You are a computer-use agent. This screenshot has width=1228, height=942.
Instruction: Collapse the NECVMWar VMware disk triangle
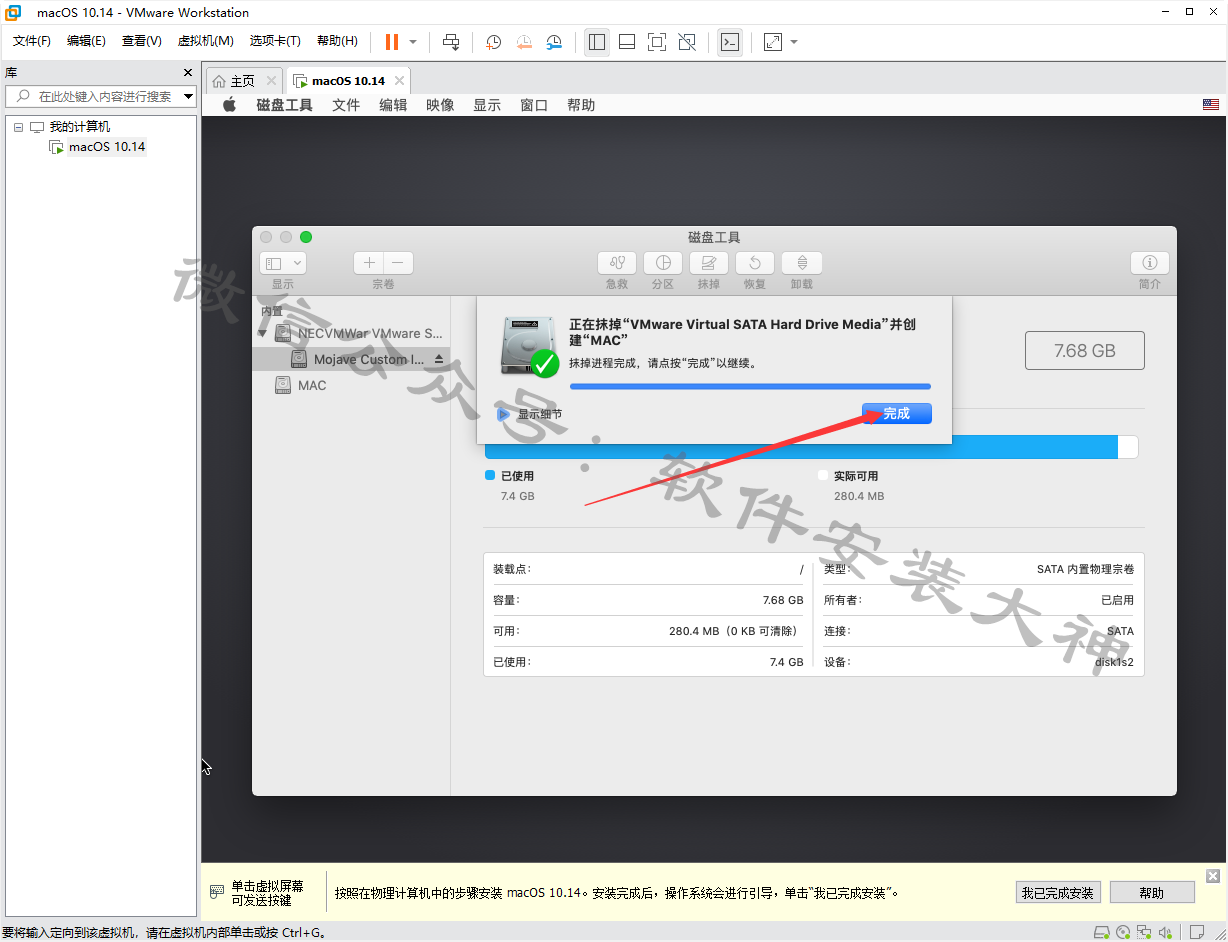pos(263,334)
